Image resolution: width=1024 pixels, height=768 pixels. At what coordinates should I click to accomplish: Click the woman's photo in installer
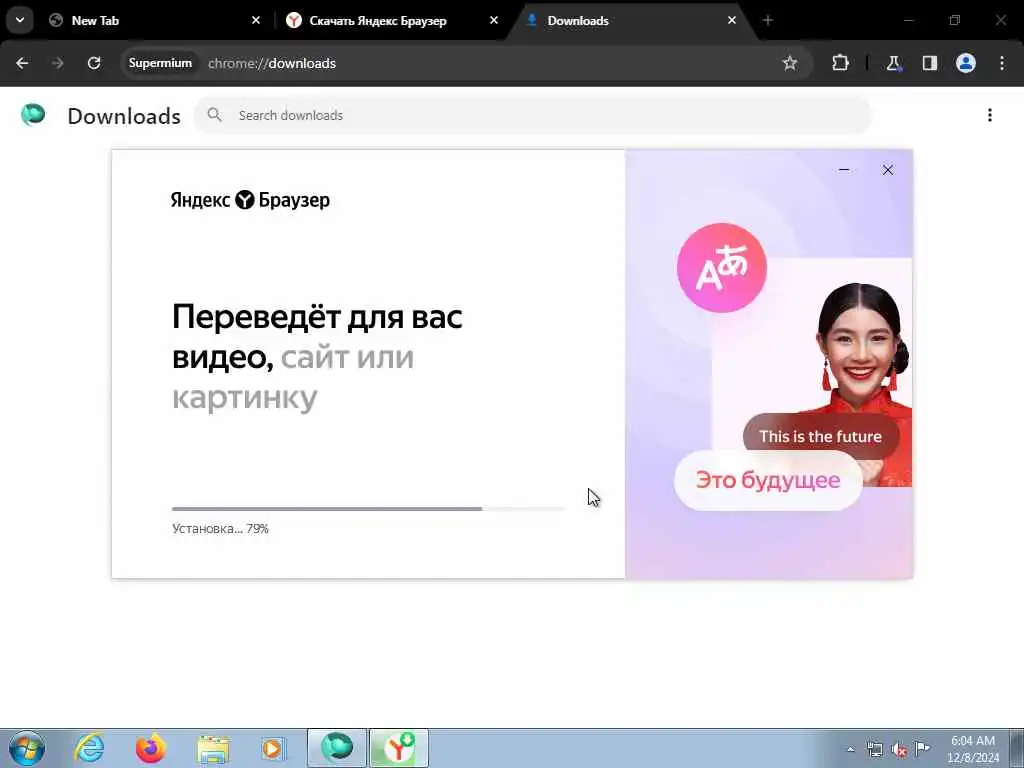point(859,353)
